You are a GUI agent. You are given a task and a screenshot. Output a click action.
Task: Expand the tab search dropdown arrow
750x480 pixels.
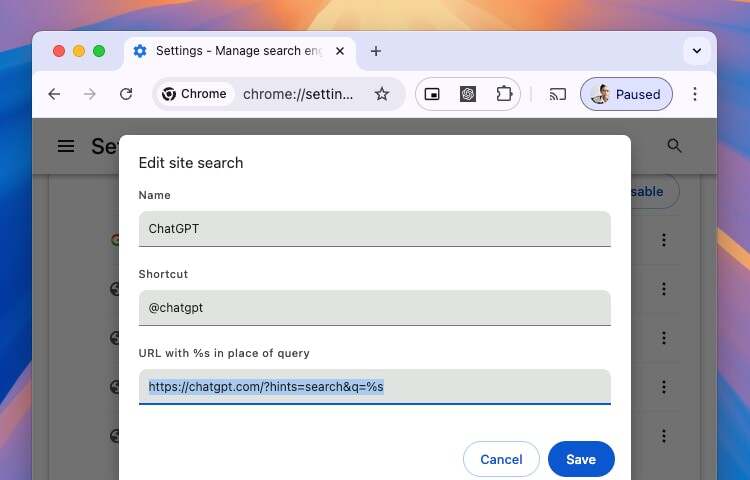pyautogui.click(x=696, y=50)
